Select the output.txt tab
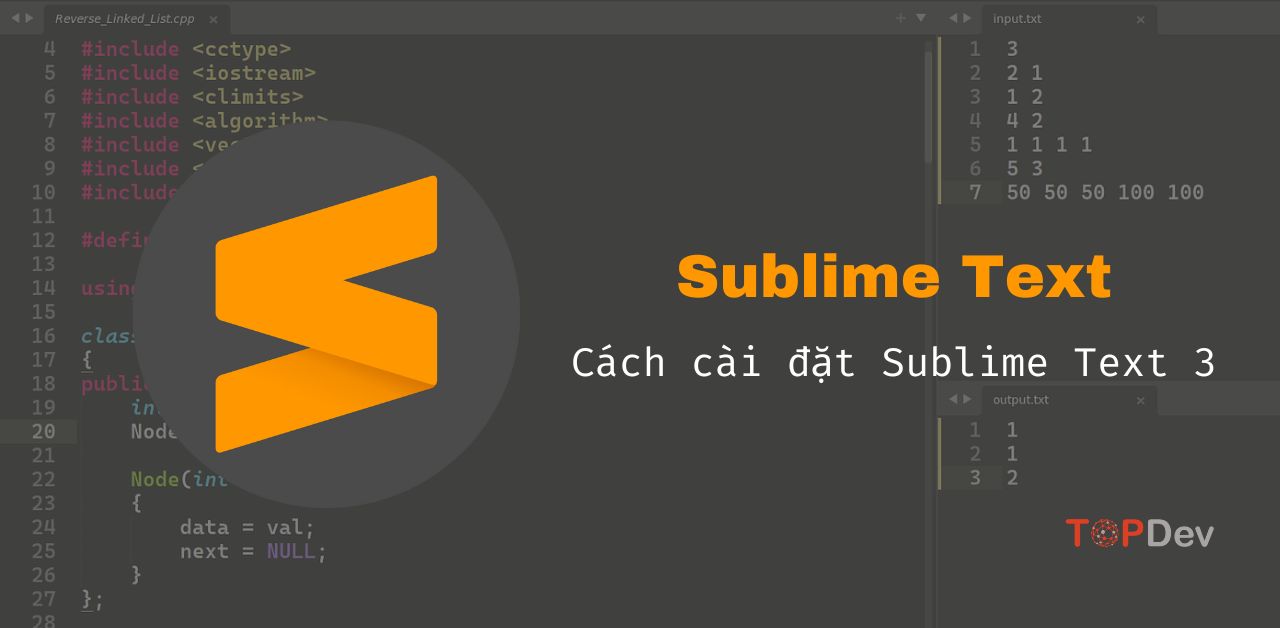The height and width of the screenshot is (628, 1280). tap(1021, 400)
